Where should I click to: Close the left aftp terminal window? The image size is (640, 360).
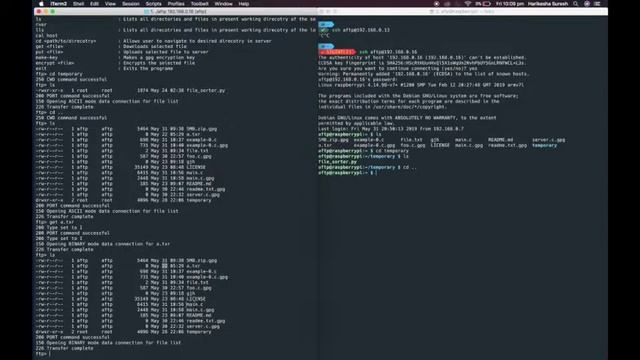pyautogui.click(x=39, y=11)
